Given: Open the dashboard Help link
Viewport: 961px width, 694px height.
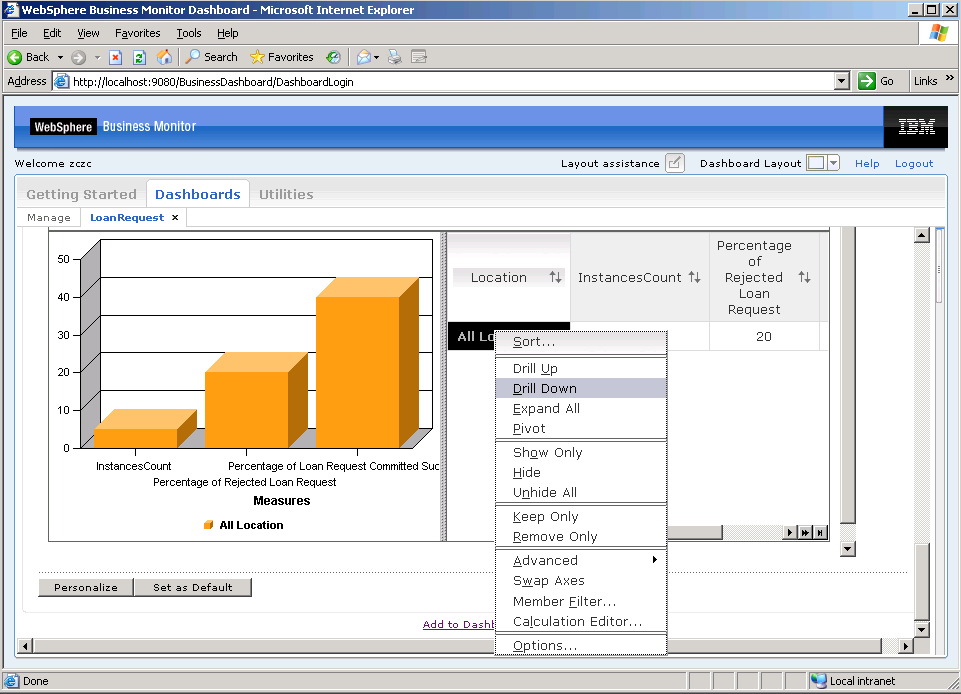Looking at the screenshot, I should pos(867,164).
